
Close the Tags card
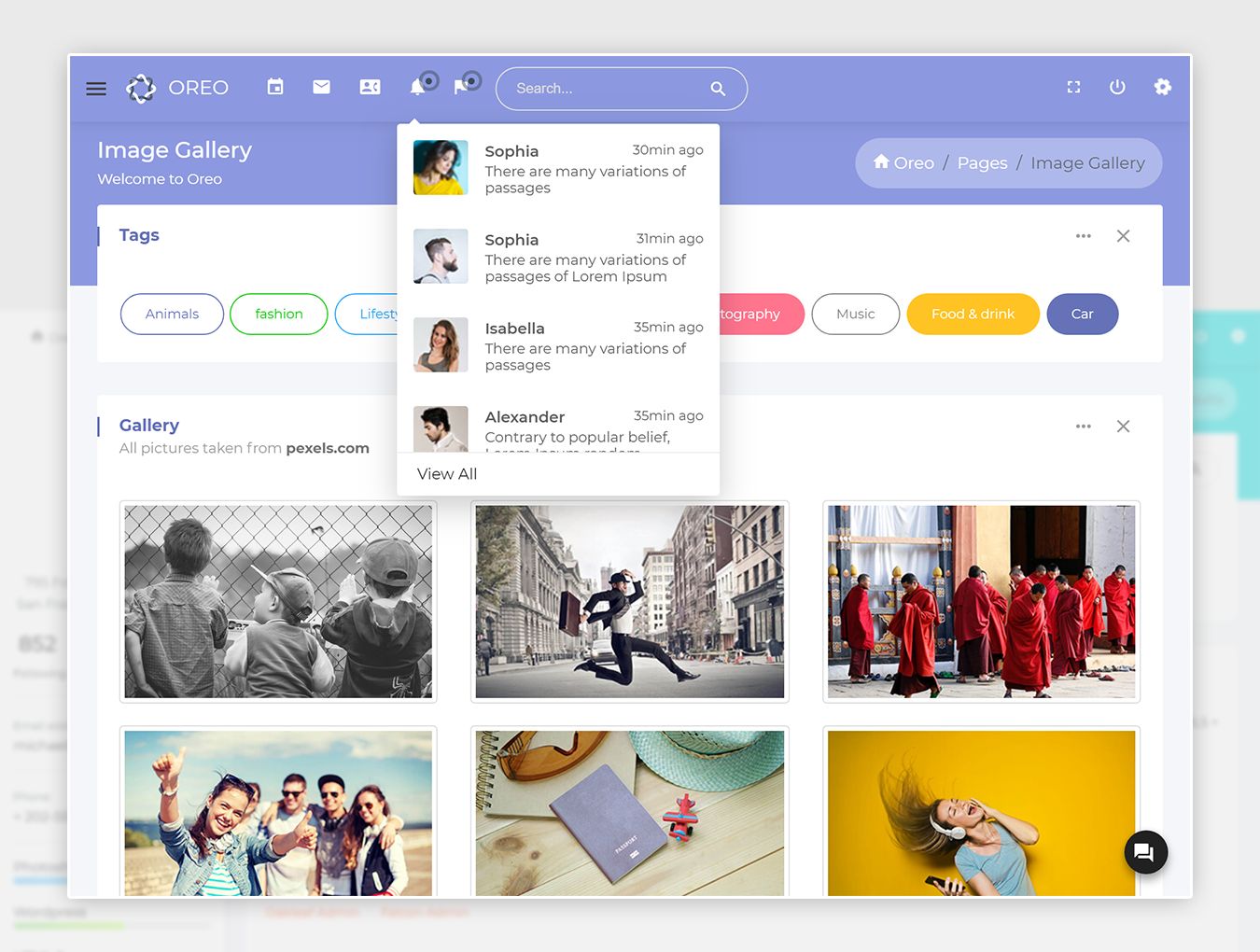[x=1123, y=236]
